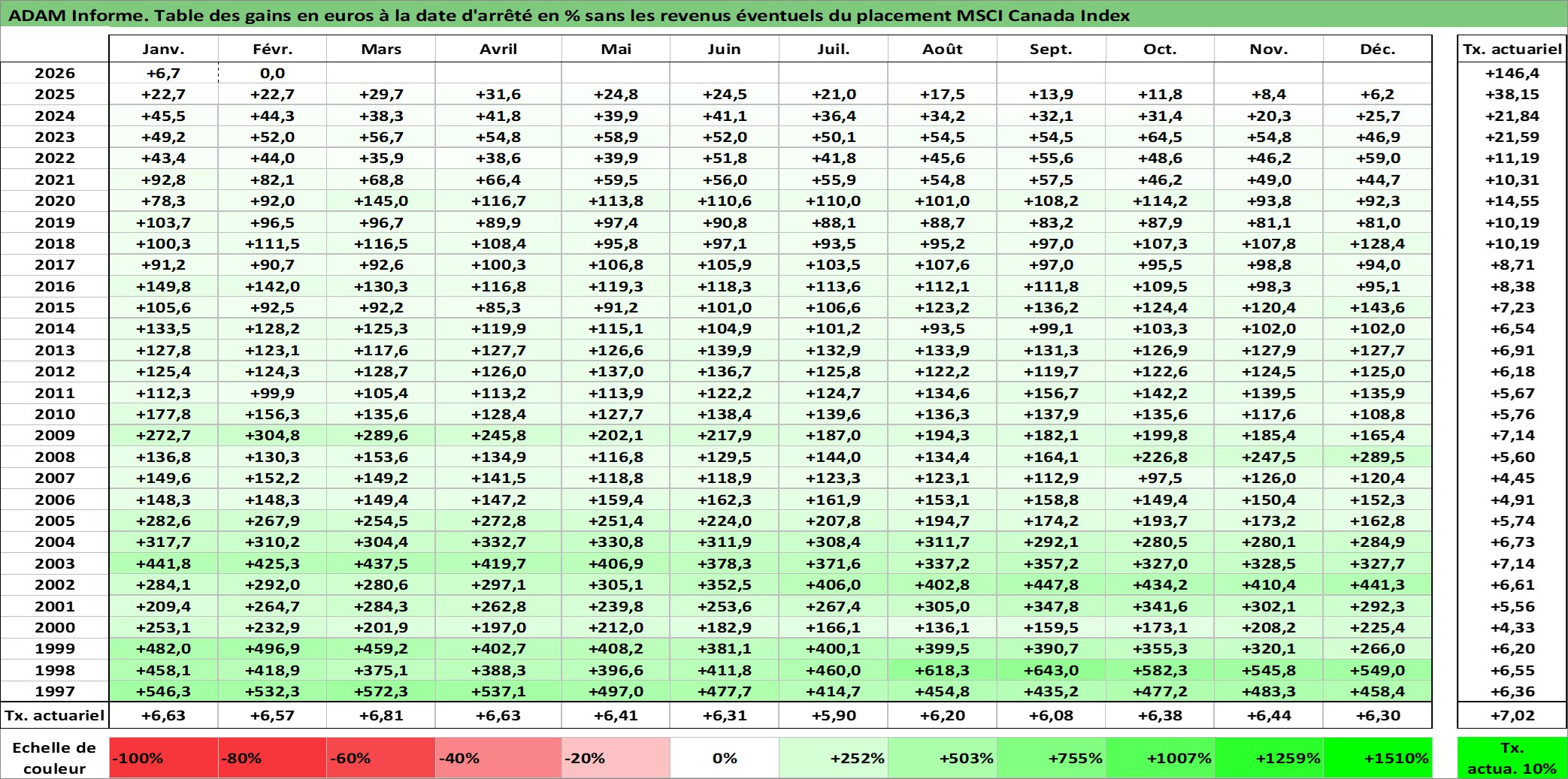Select the +38,15 actuarial rate value
1568x779 pixels.
(1512, 94)
